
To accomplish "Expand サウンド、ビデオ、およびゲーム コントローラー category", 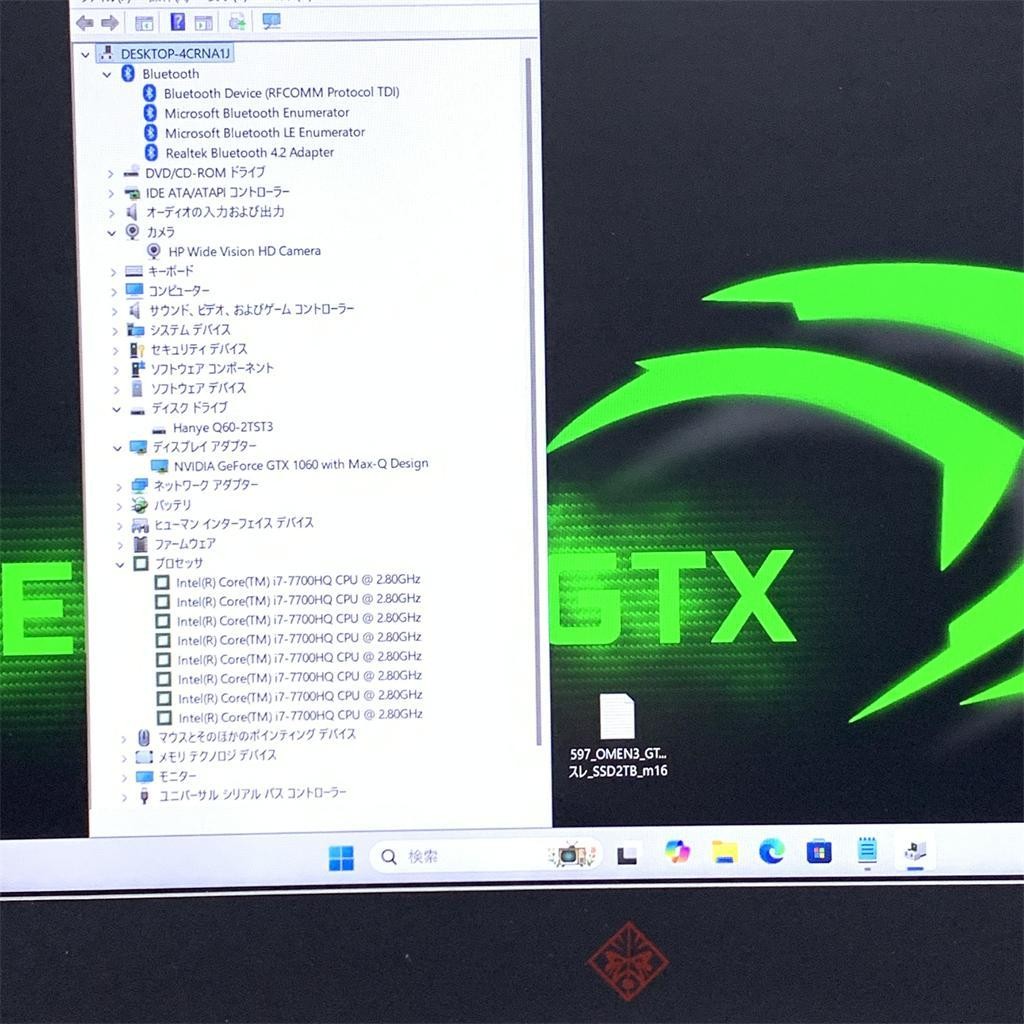I will tap(115, 312).
